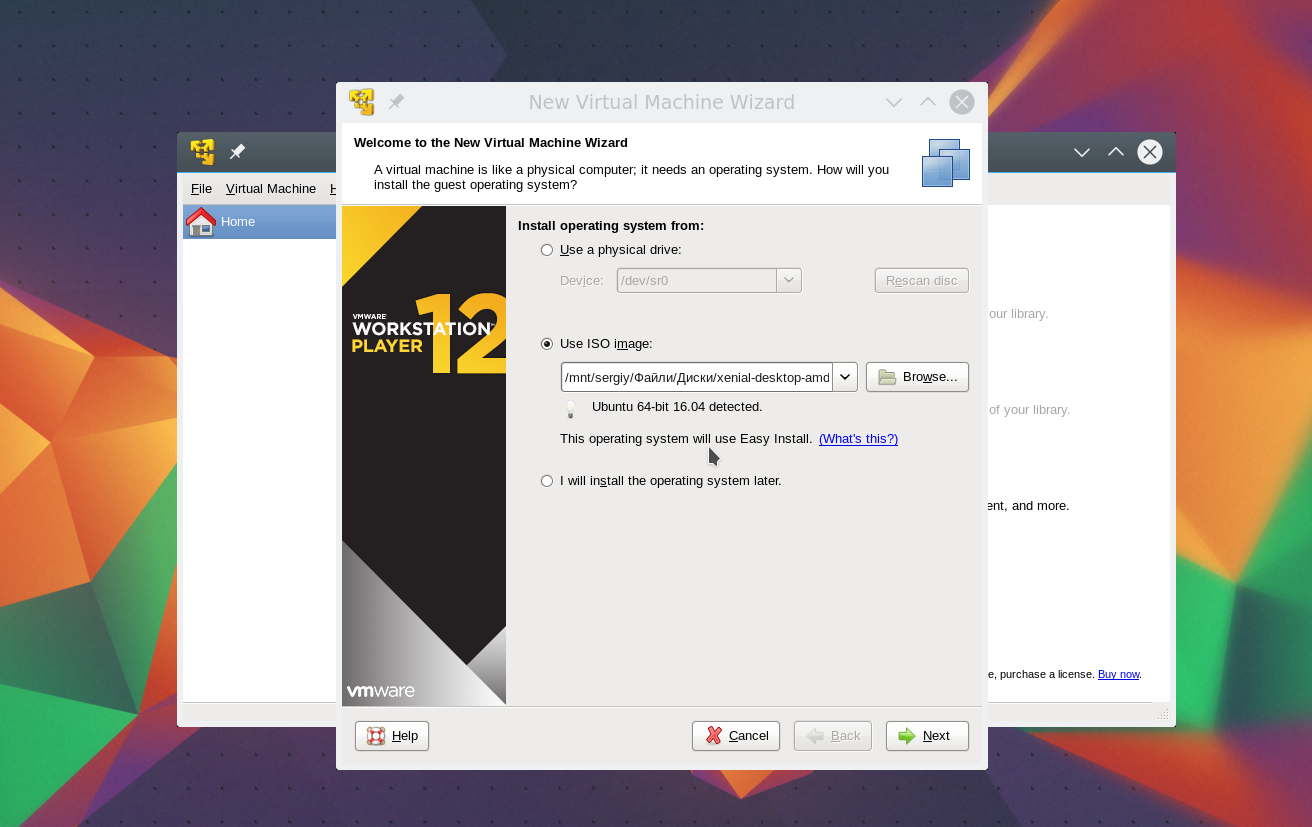The image size is (1312, 827).
Task: Click the pin icon in wizard title bar
Action: (396, 102)
